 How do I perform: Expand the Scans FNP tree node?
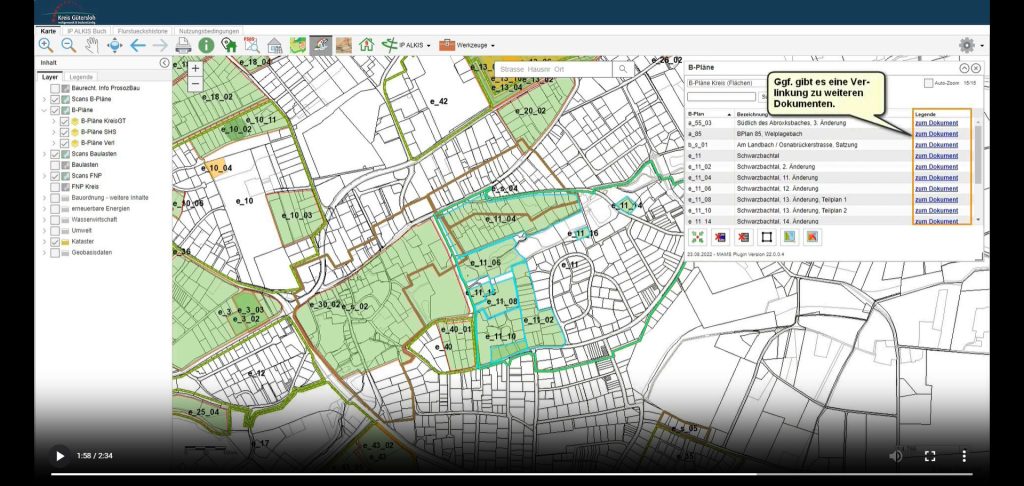(44, 176)
